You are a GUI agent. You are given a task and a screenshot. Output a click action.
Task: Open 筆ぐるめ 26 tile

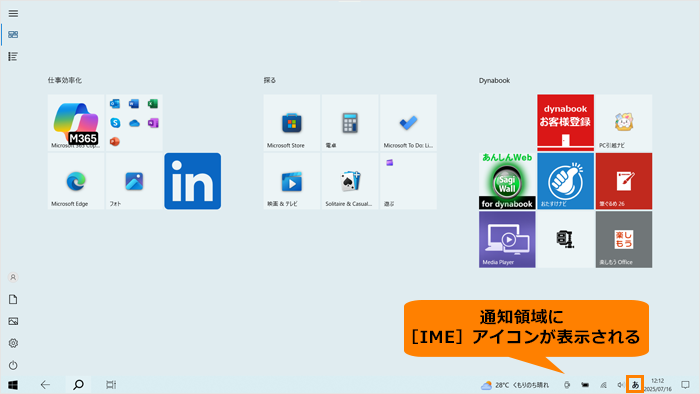624,181
